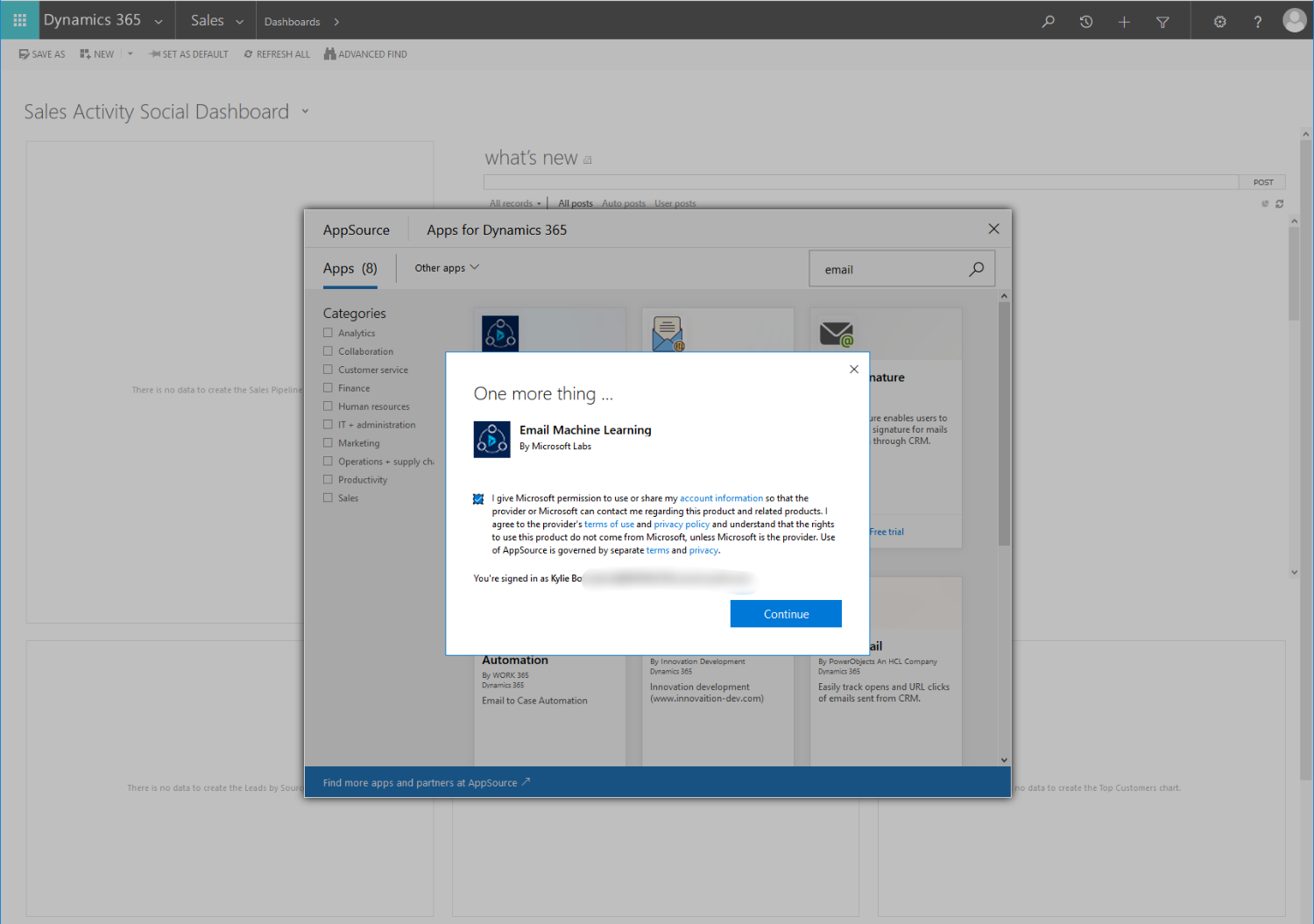Check the Human resources category
The image size is (1314, 924).
pos(328,406)
